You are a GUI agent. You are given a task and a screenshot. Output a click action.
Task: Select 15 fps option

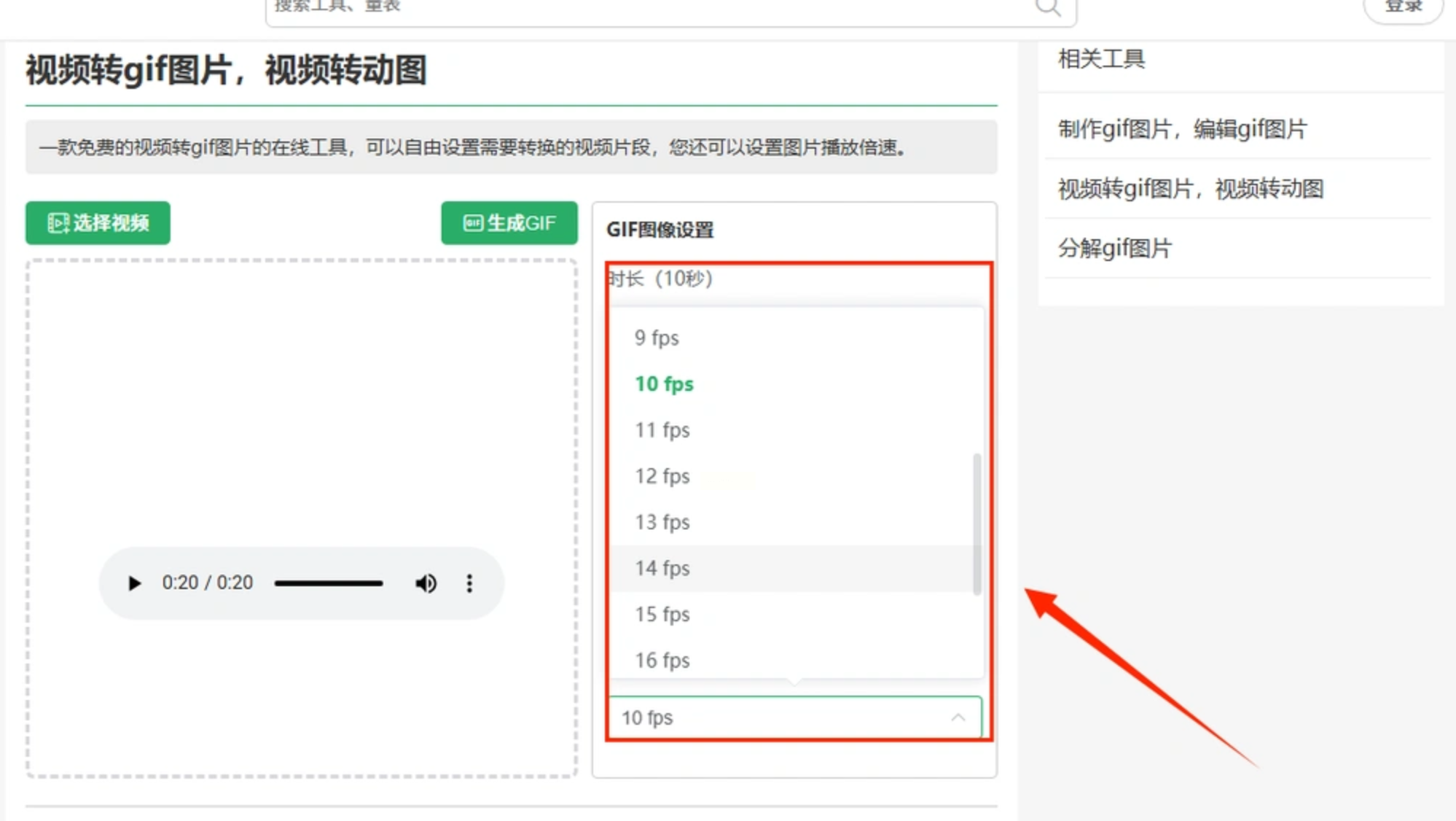[x=662, y=614]
